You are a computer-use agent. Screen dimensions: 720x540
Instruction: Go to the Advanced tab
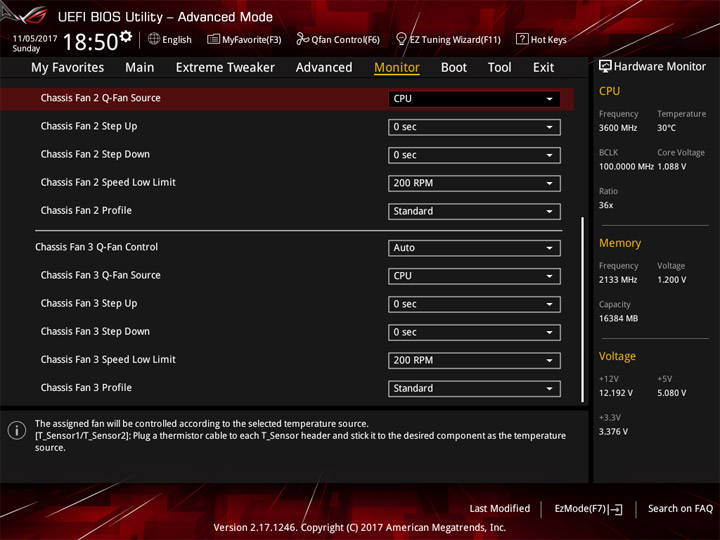(x=324, y=68)
